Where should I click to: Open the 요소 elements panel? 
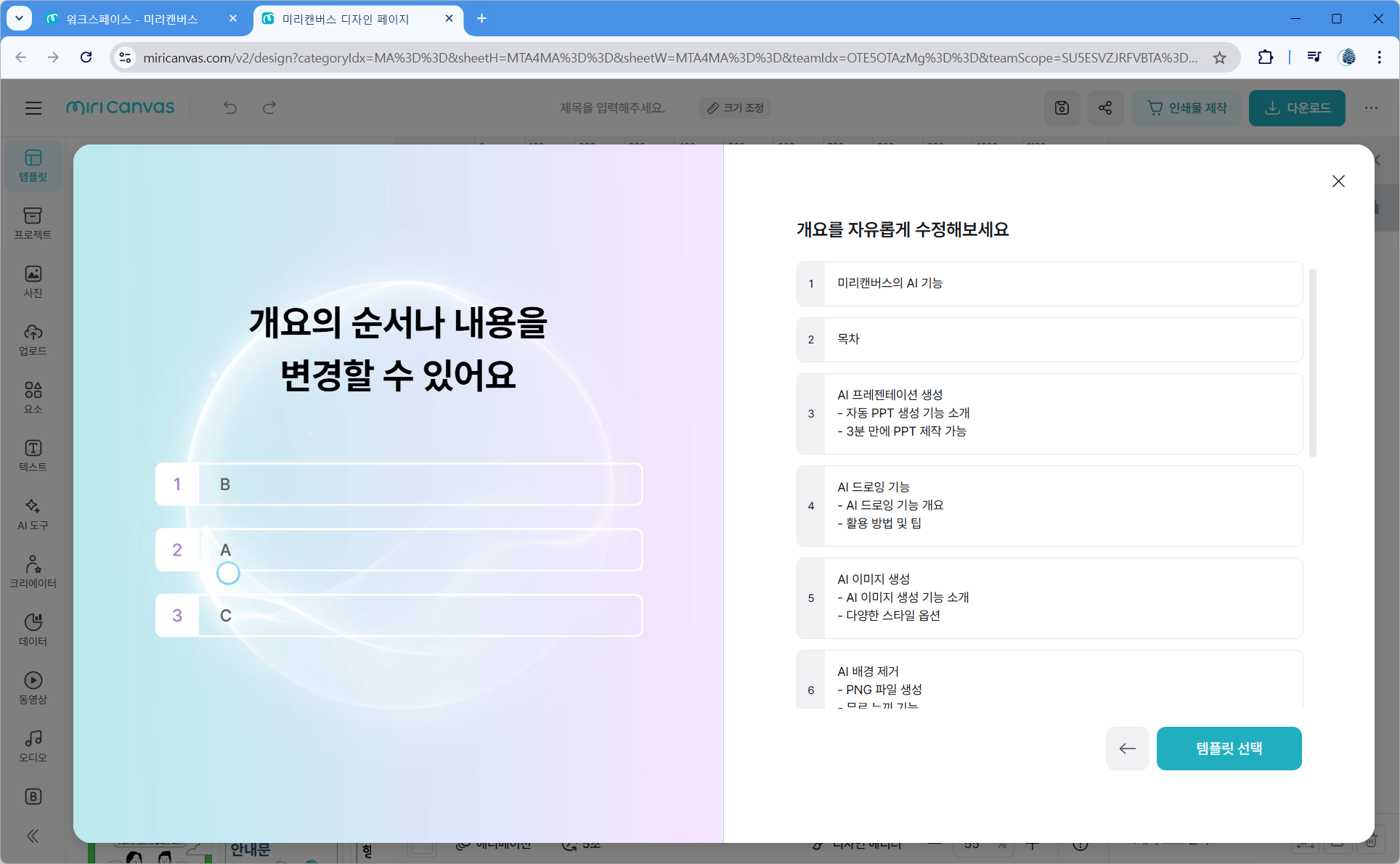tap(33, 397)
